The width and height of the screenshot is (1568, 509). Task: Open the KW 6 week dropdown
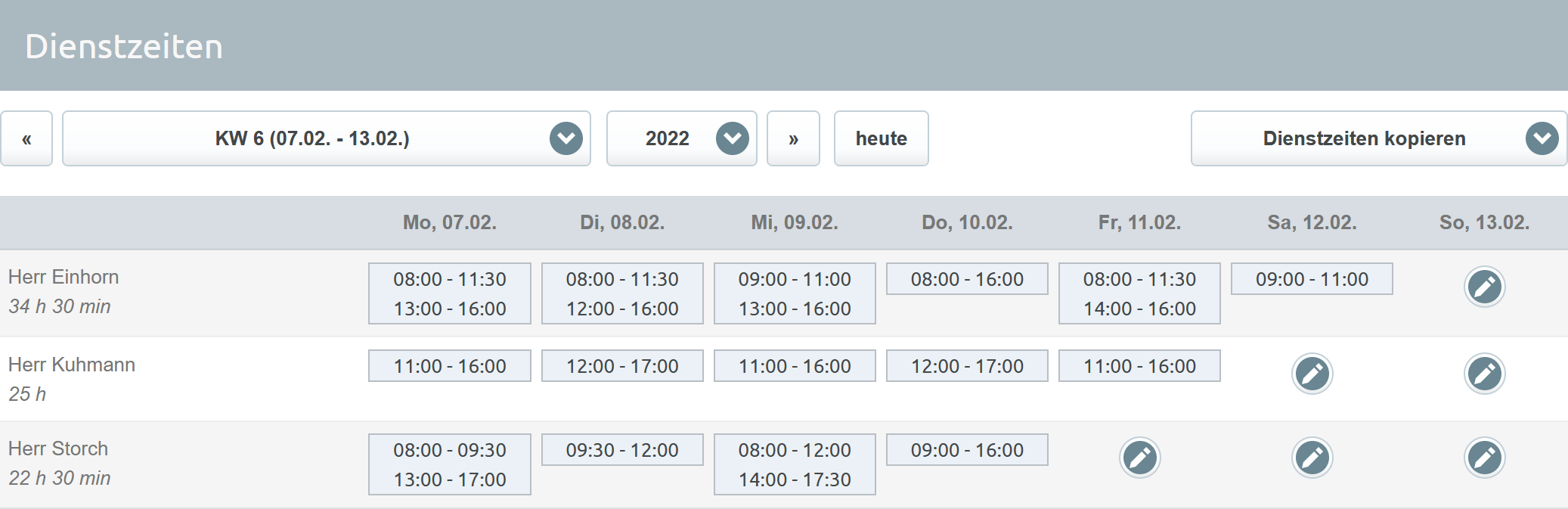click(326, 138)
